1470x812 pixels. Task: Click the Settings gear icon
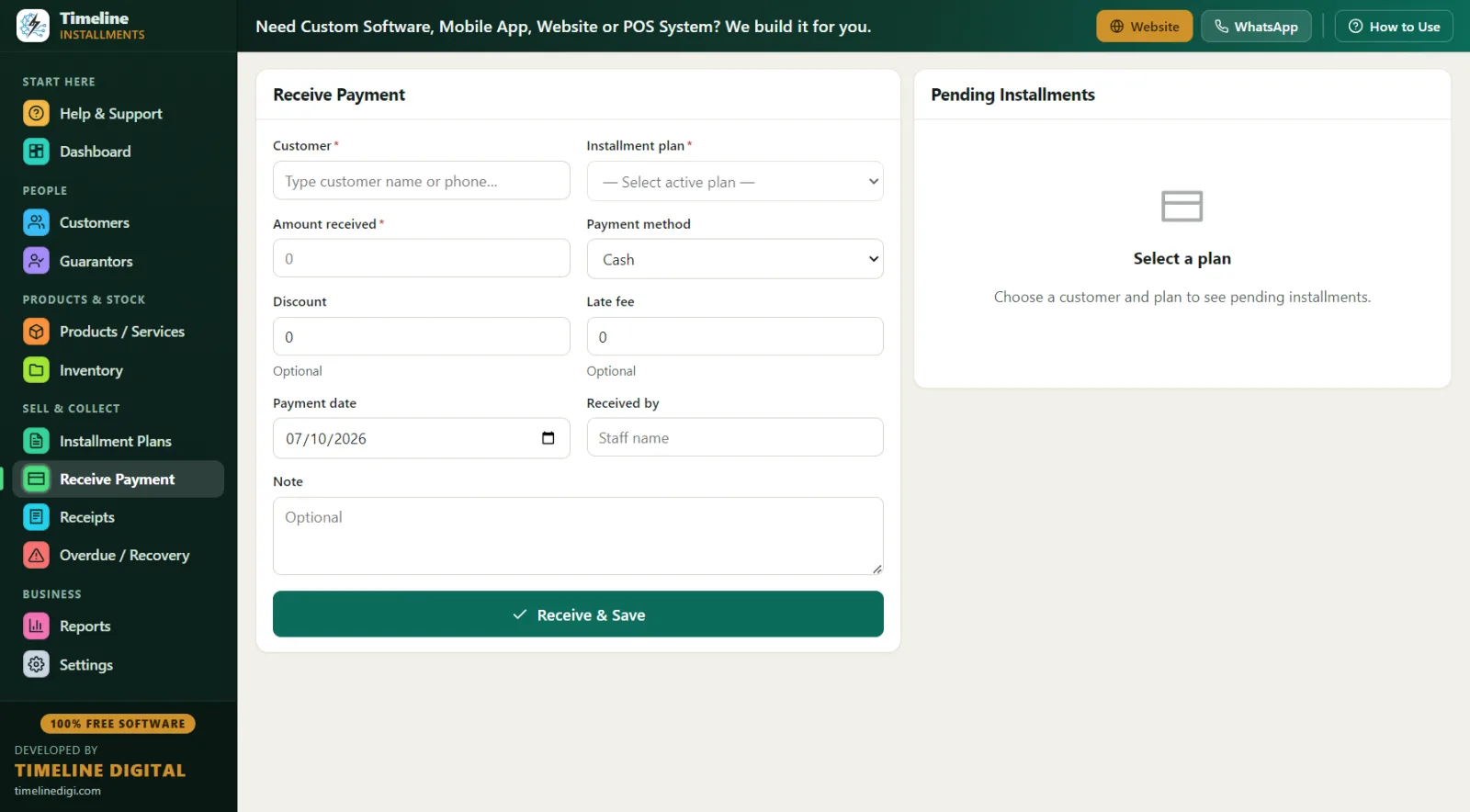point(36,664)
